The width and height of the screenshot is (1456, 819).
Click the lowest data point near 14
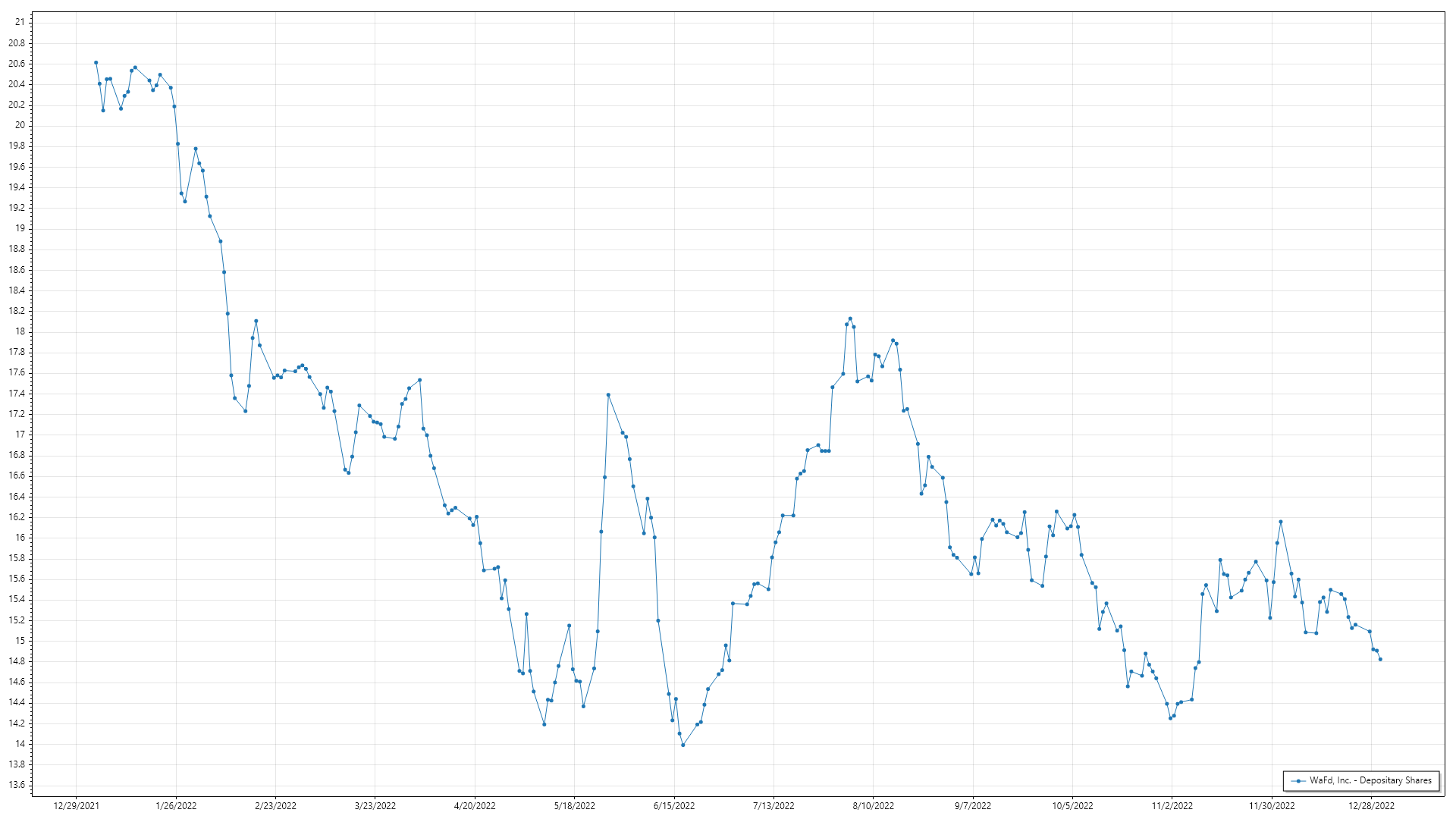click(x=682, y=745)
